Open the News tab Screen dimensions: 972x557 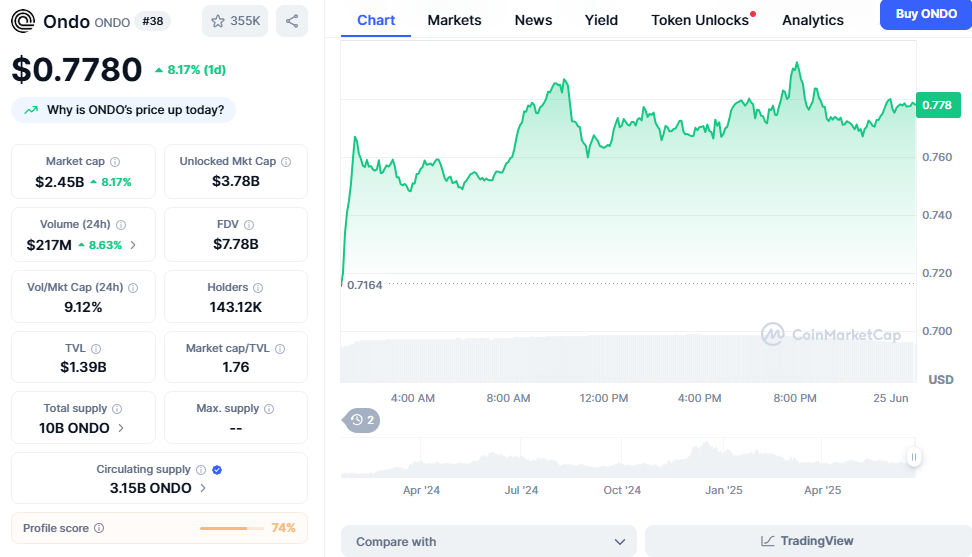533,20
